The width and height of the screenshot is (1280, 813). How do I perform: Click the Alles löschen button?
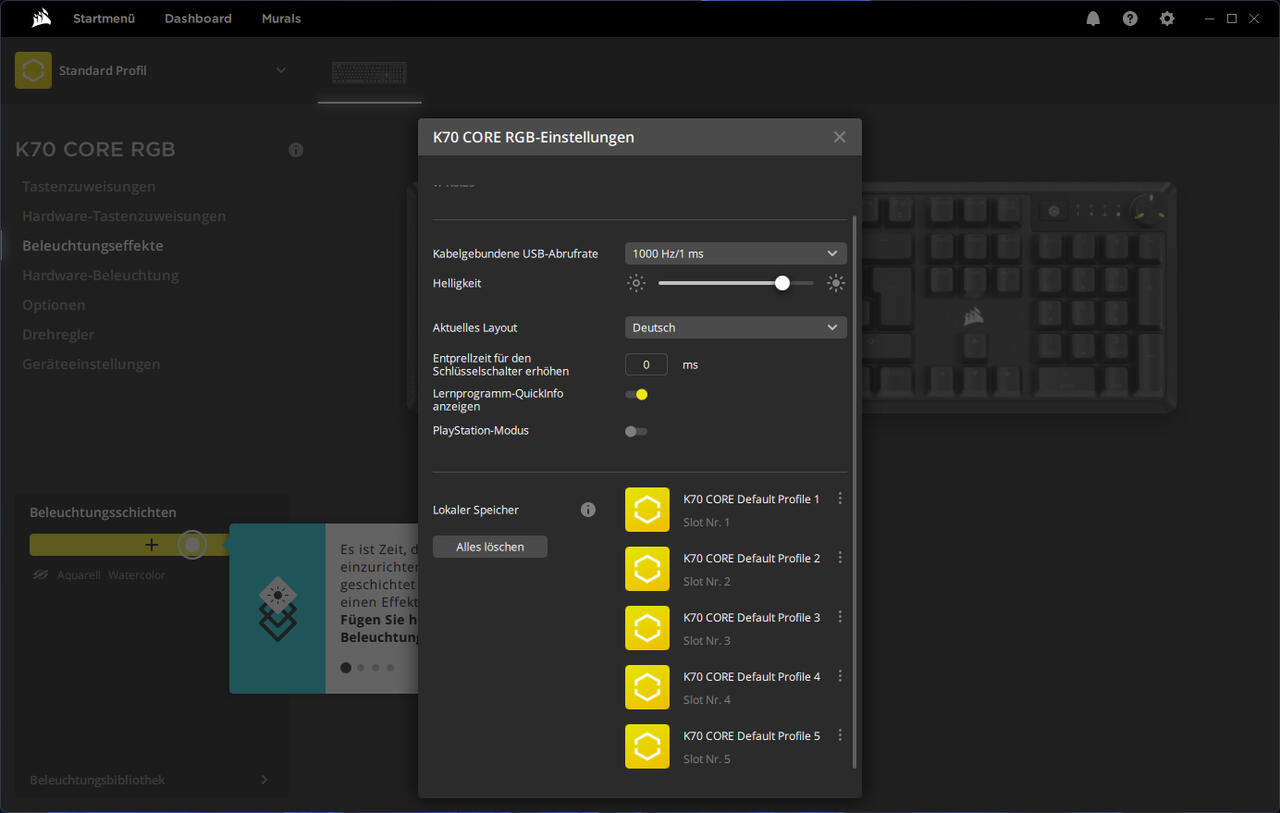click(x=490, y=547)
